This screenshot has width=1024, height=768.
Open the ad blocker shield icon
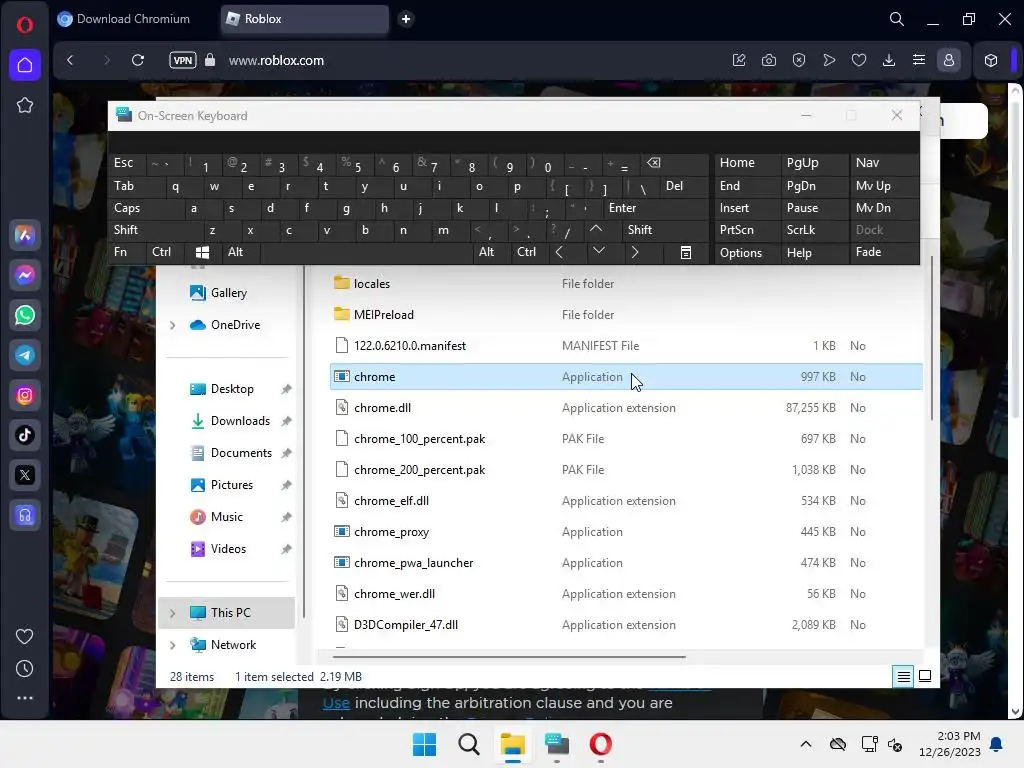click(x=799, y=60)
